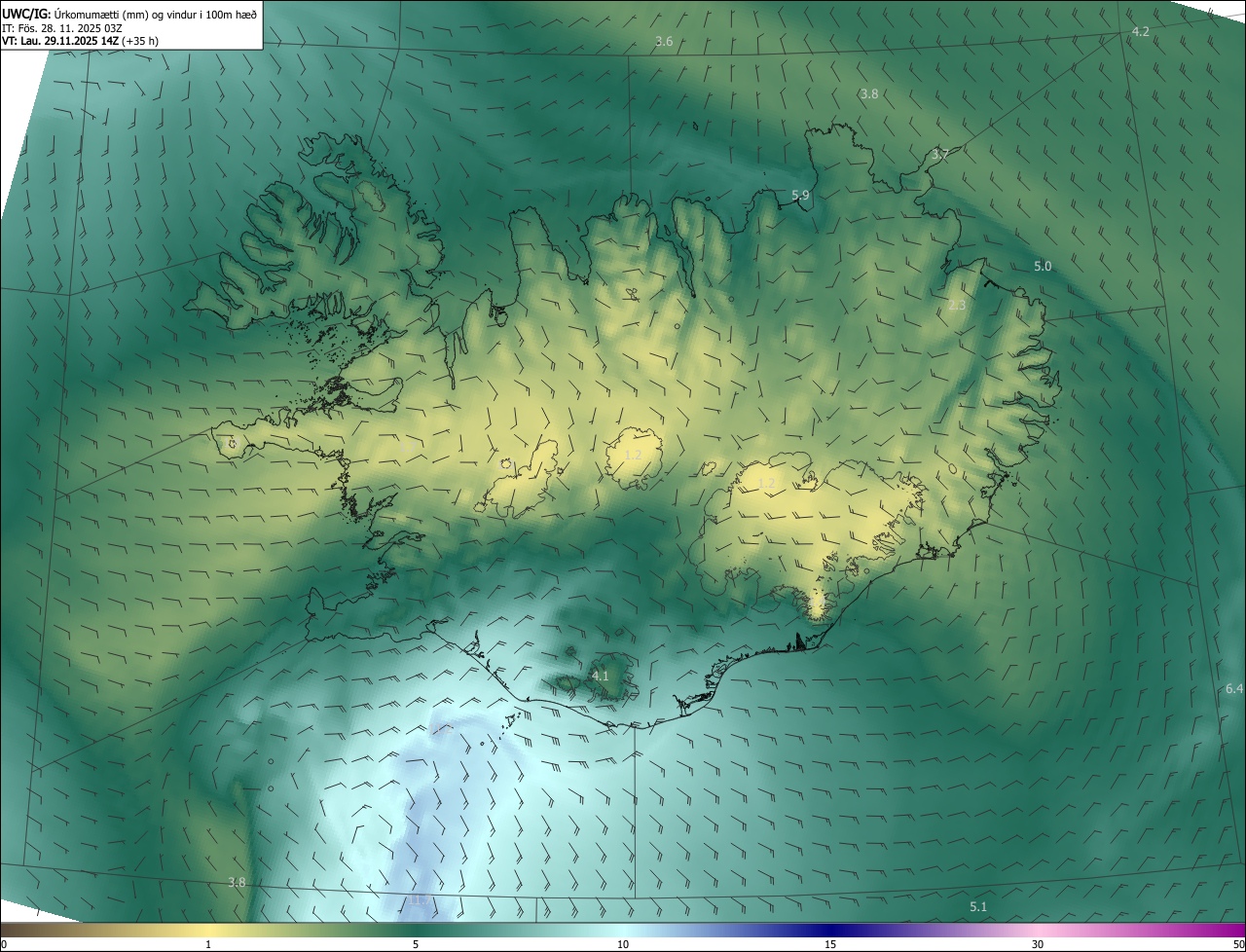This screenshot has height=952, width=1246.
Task: Click the 3.7 value on the map
Action: [x=940, y=155]
